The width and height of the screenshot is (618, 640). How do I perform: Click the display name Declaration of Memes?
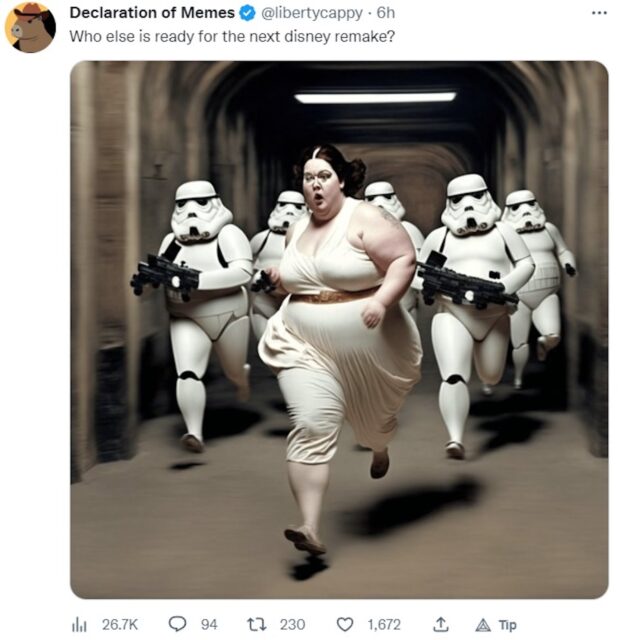[x=151, y=13]
